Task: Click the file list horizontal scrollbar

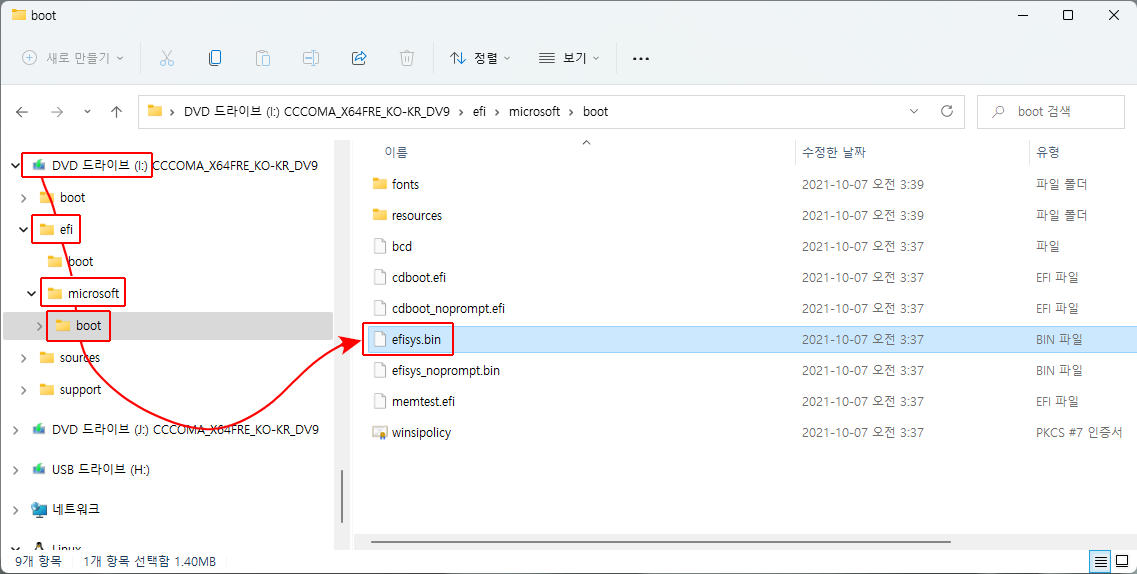Action: click(x=661, y=541)
